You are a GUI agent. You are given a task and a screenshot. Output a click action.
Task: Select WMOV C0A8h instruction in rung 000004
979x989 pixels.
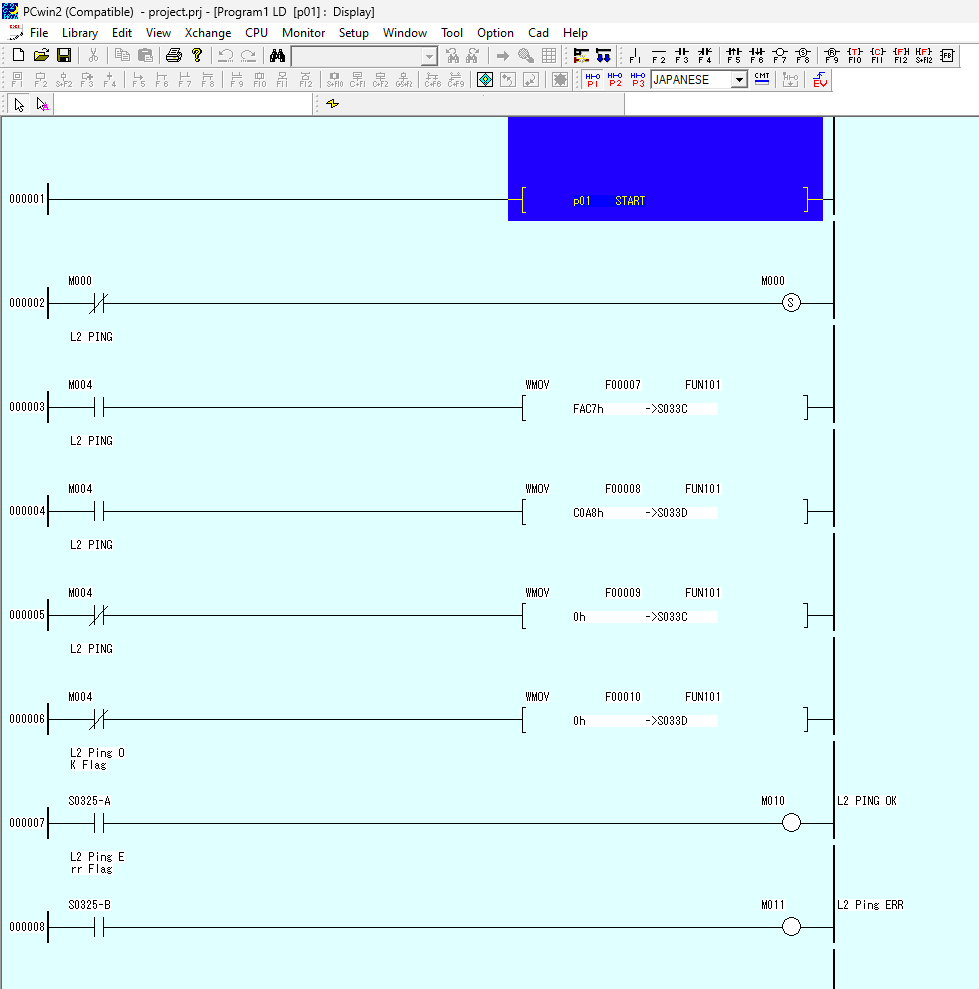[665, 512]
